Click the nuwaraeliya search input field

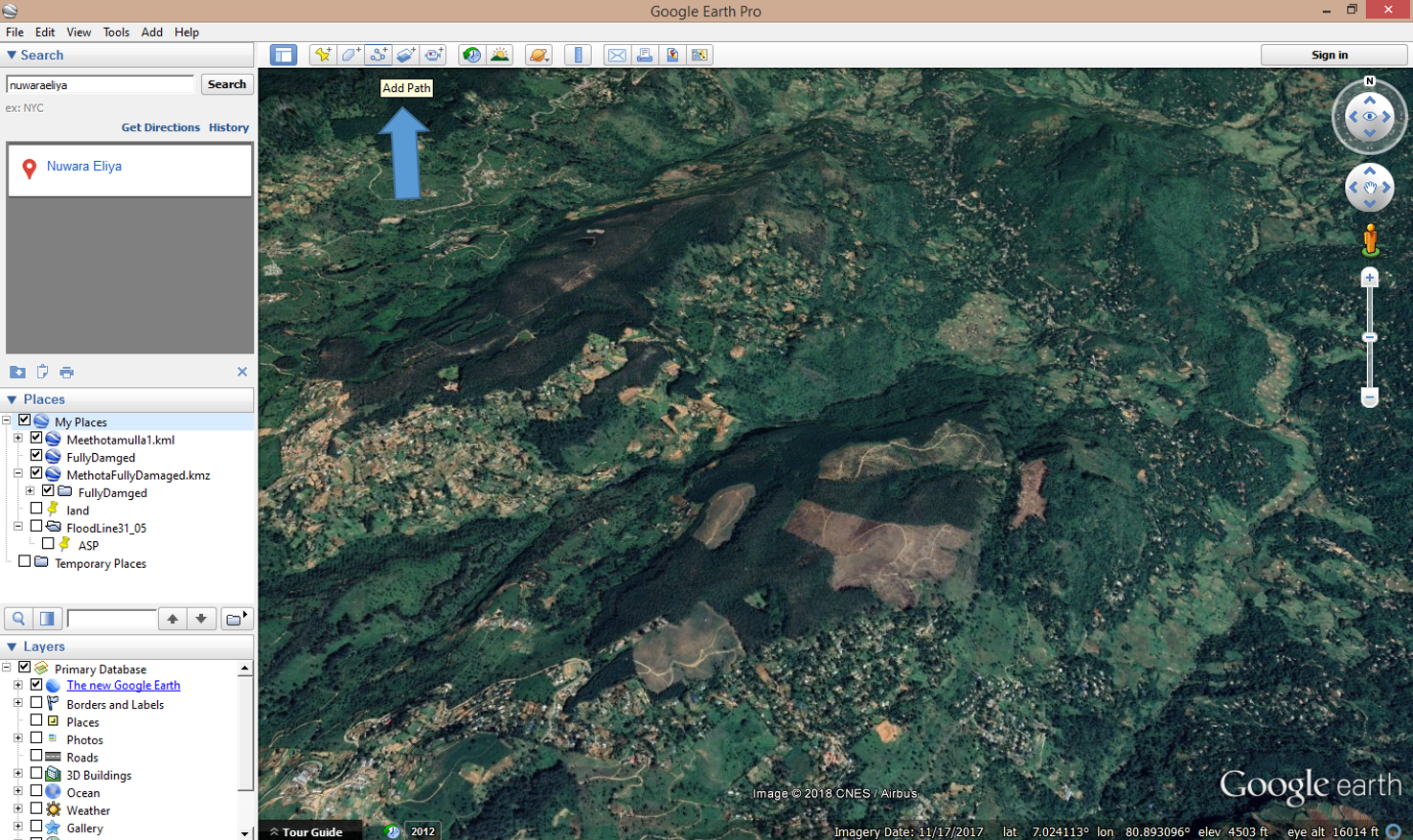(x=100, y=84)
